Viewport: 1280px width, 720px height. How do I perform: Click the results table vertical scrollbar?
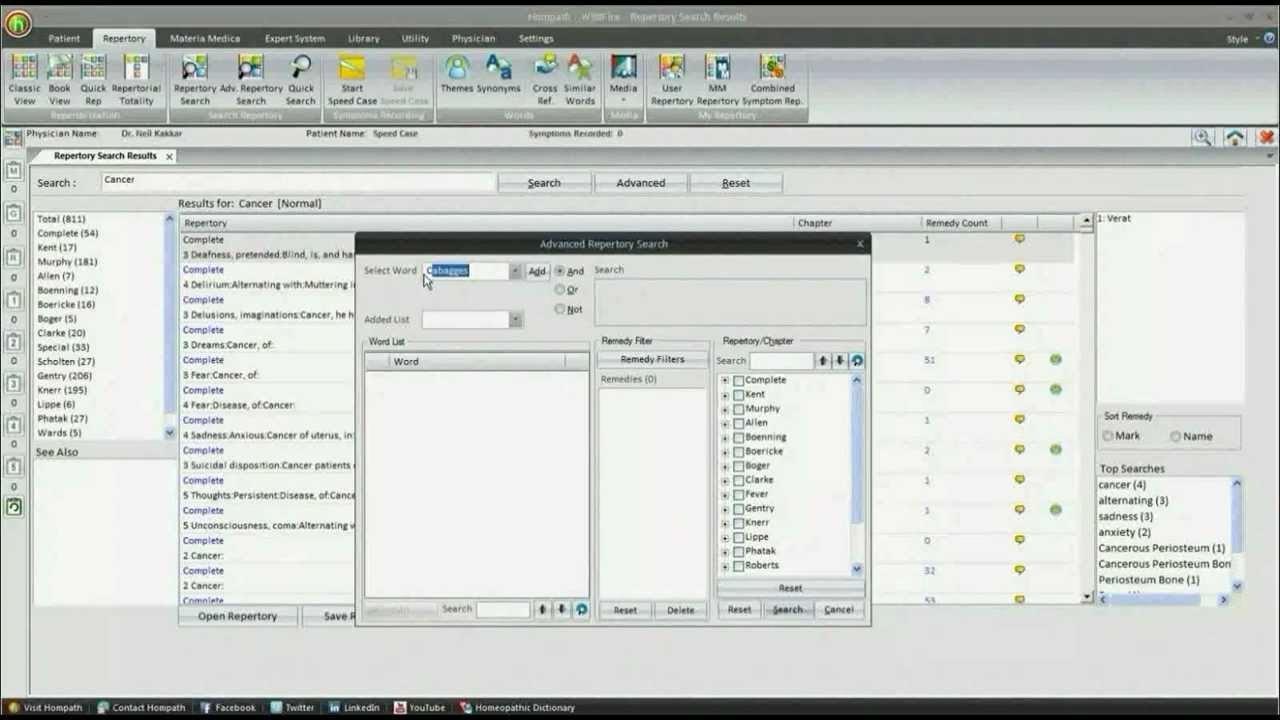1086,408
